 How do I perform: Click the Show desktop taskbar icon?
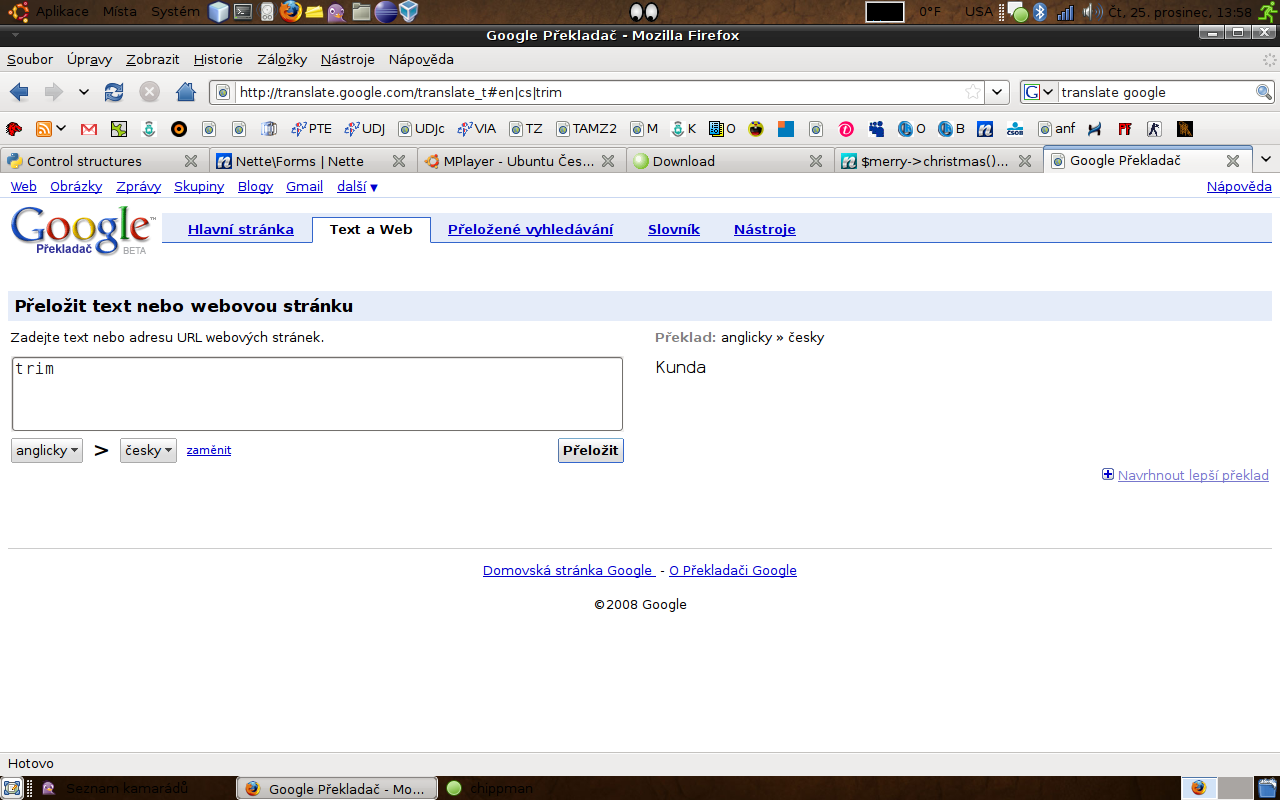pos(11,788)
